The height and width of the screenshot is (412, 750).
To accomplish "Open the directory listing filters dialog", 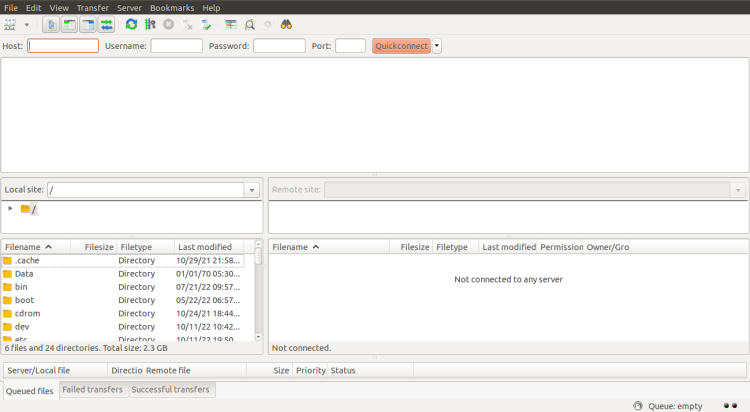I will click(x=231, y=24).
